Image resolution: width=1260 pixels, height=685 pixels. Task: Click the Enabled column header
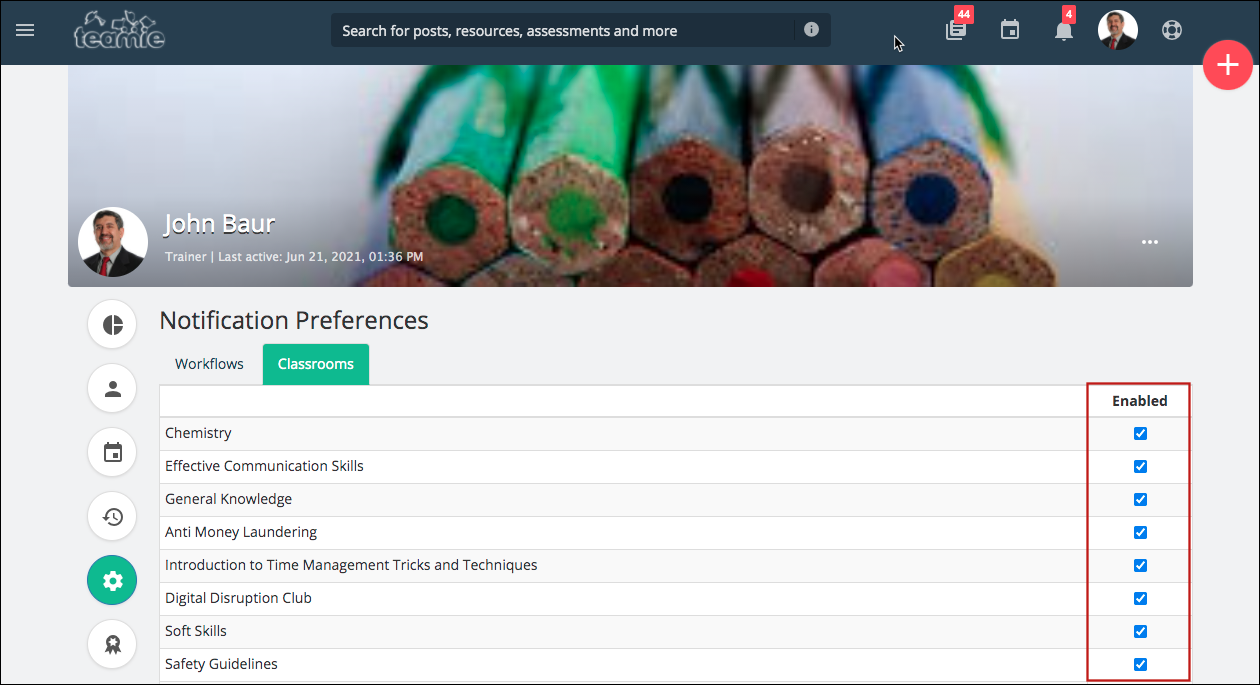1140,401
